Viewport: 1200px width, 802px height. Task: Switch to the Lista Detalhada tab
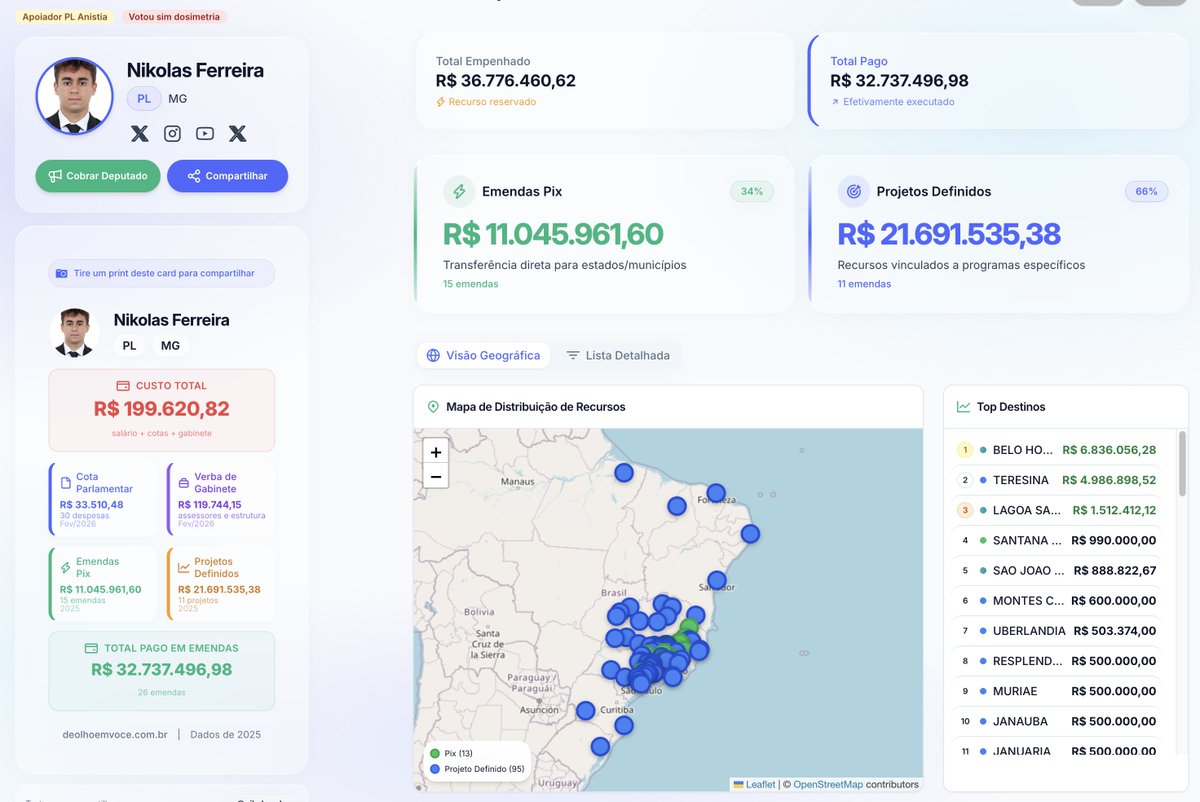[618, 355]
